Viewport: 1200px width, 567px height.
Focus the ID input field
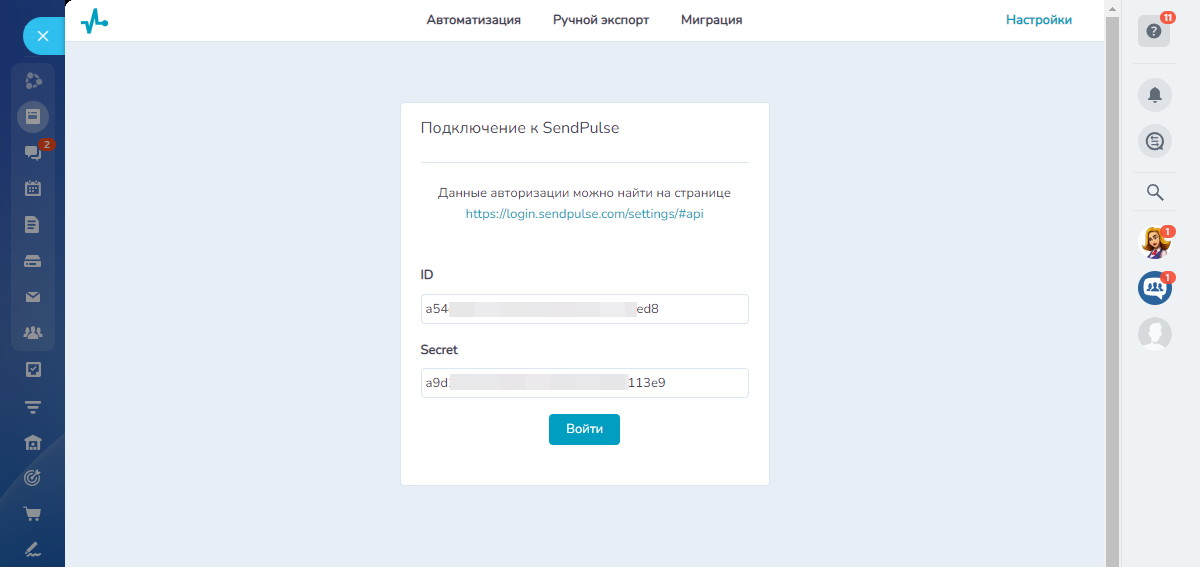pyautogui.click(x=584, y=309)
